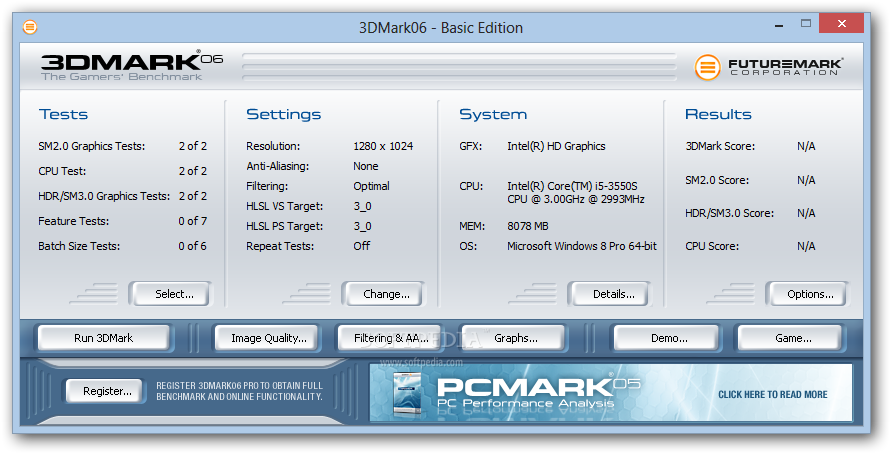
Task: Click 'Intel(R) HD Graphics' GFX value
Action: coord(556,146)
